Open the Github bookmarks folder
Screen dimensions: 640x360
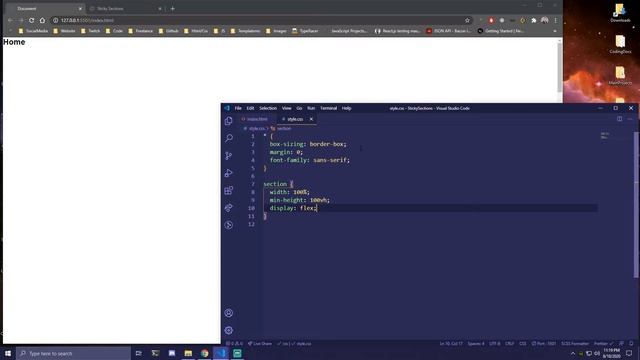pos(169,31)
